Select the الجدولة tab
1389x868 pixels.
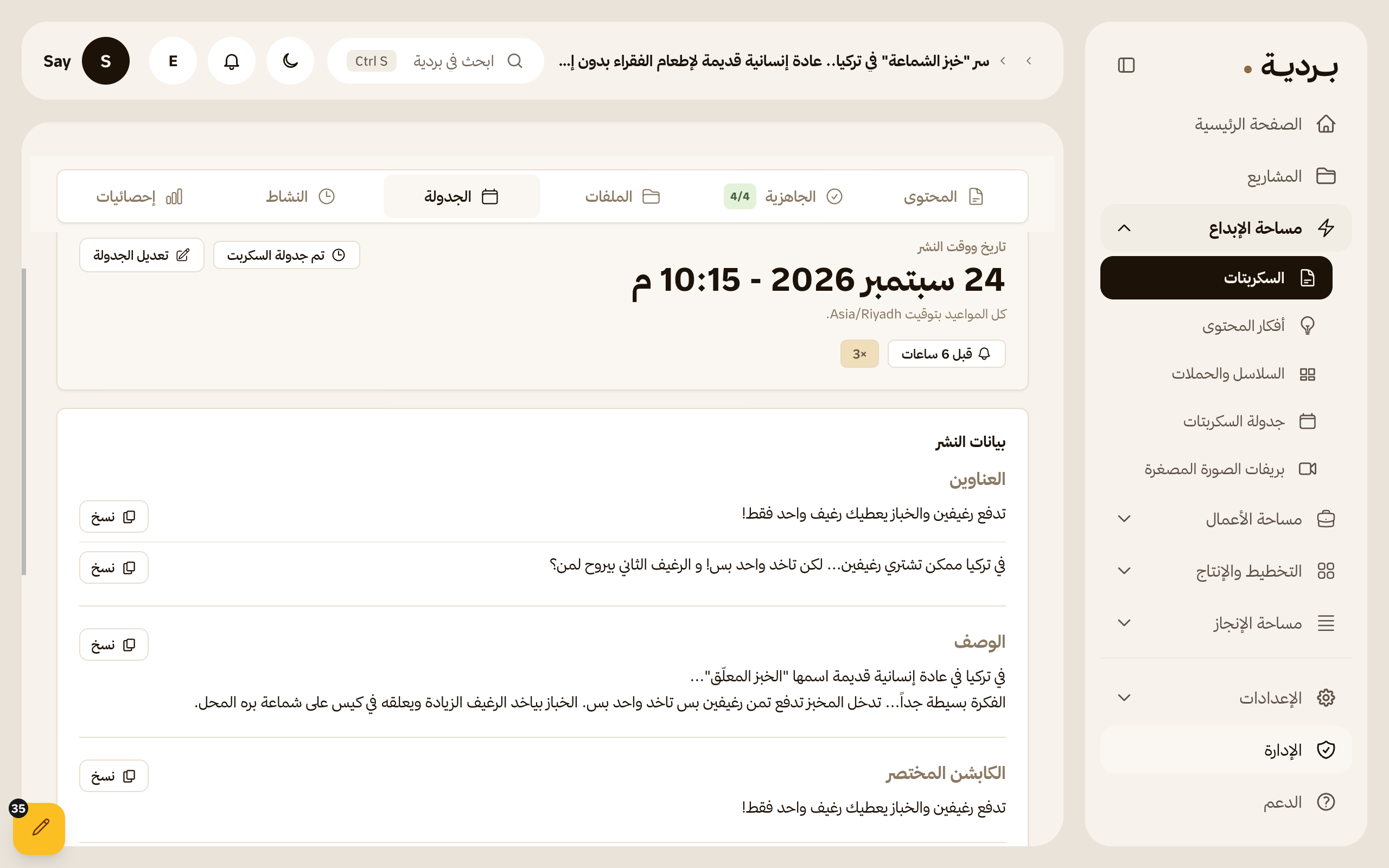point(462,196)
